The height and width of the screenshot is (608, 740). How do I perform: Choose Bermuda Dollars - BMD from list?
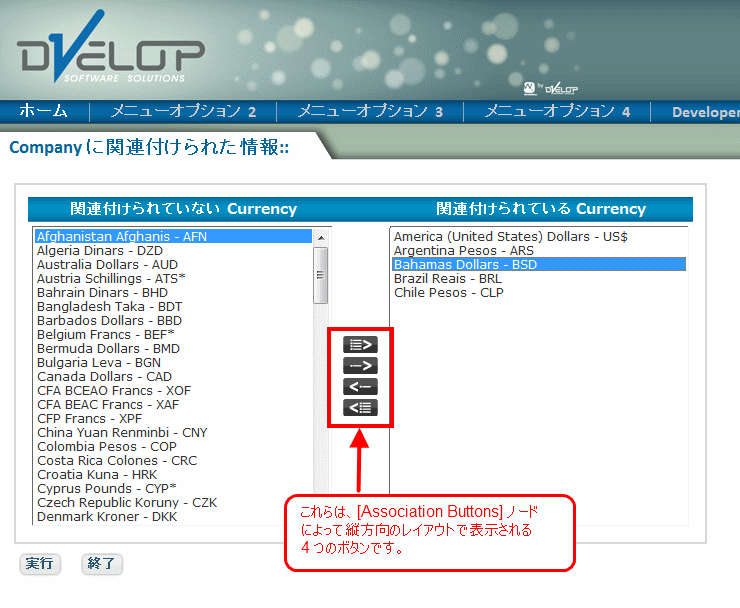111,349
